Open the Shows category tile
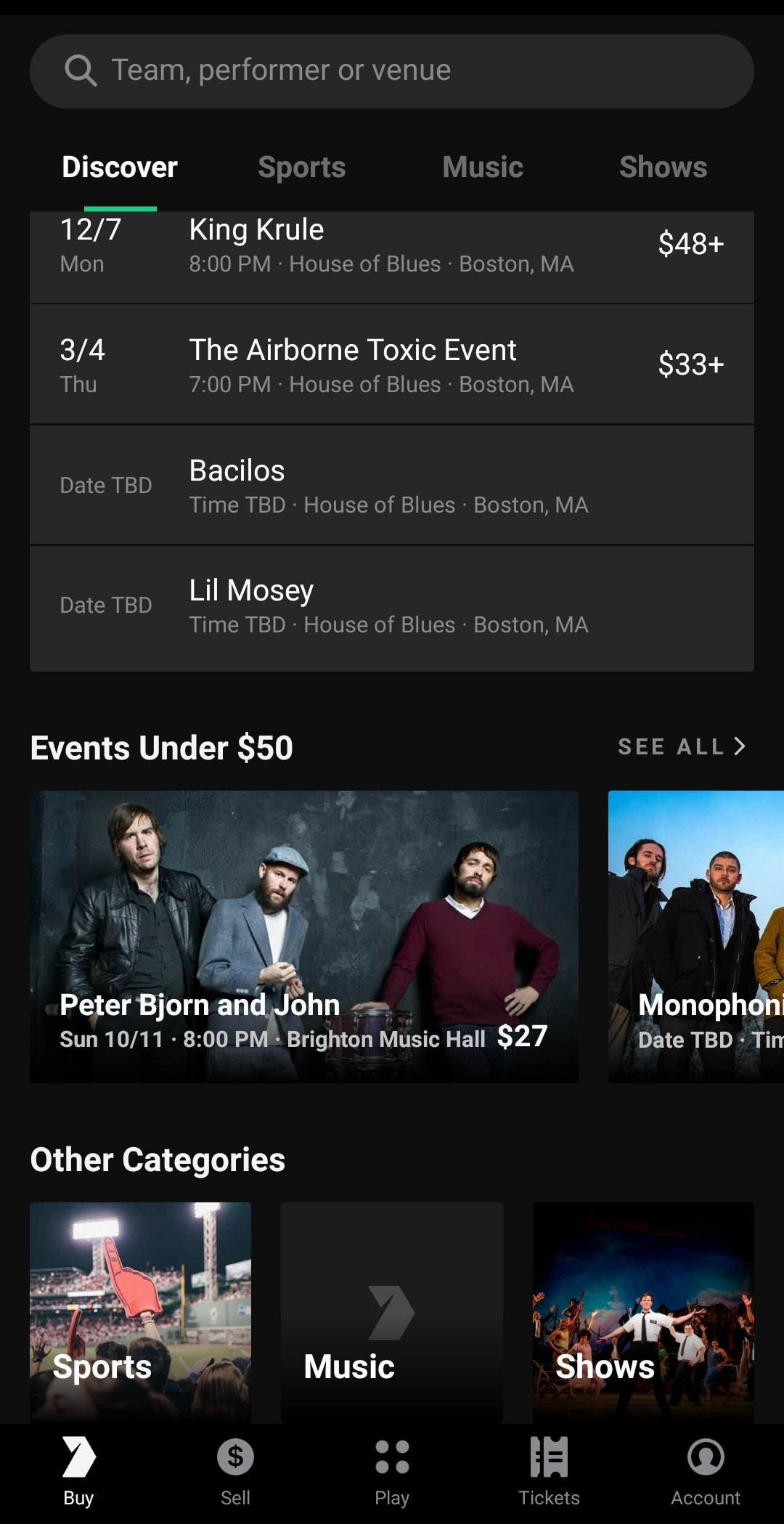Image resolution: width=784 pixels, height=1524 pixels. 643,1313
